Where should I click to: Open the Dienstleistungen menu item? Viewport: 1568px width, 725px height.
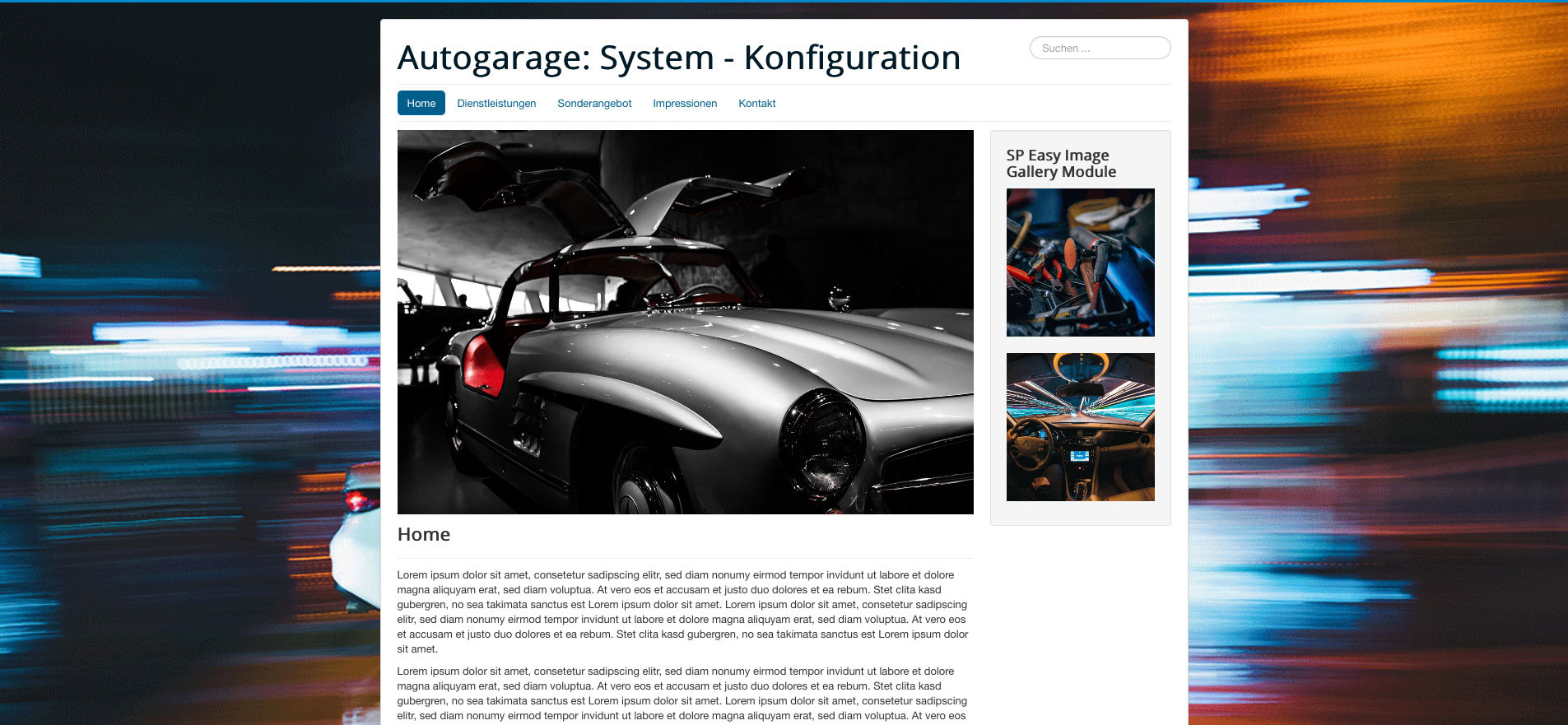click(496, 103)
